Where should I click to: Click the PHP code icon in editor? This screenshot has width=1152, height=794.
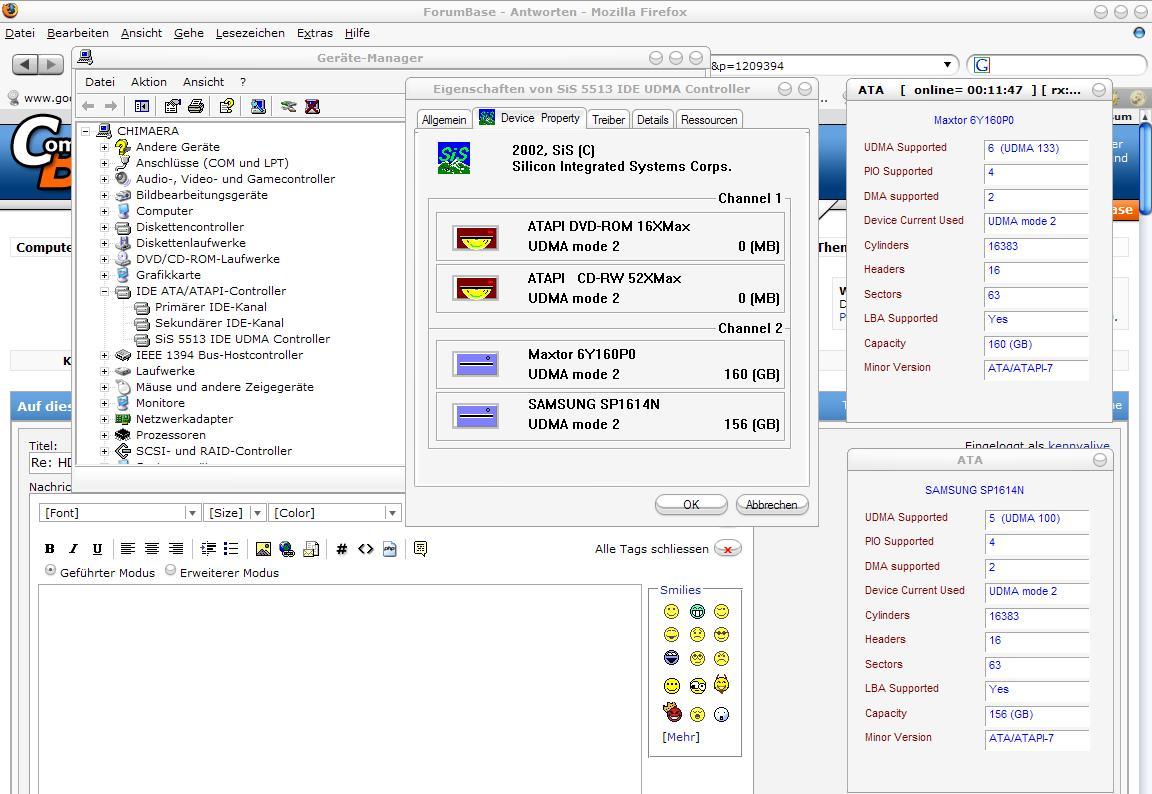[x=389, y=549]
